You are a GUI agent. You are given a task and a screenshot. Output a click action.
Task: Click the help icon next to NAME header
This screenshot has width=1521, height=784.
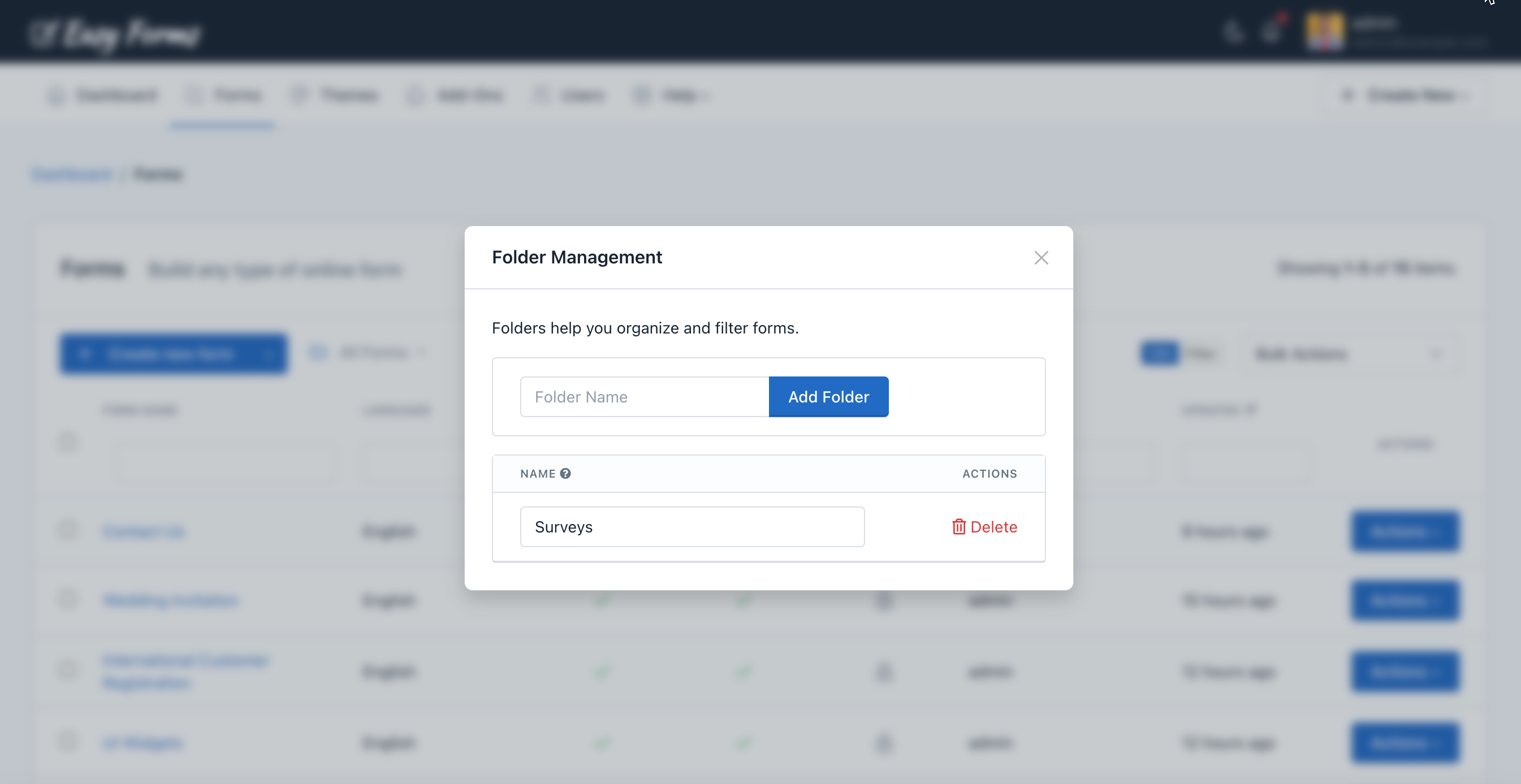(565, 473)
